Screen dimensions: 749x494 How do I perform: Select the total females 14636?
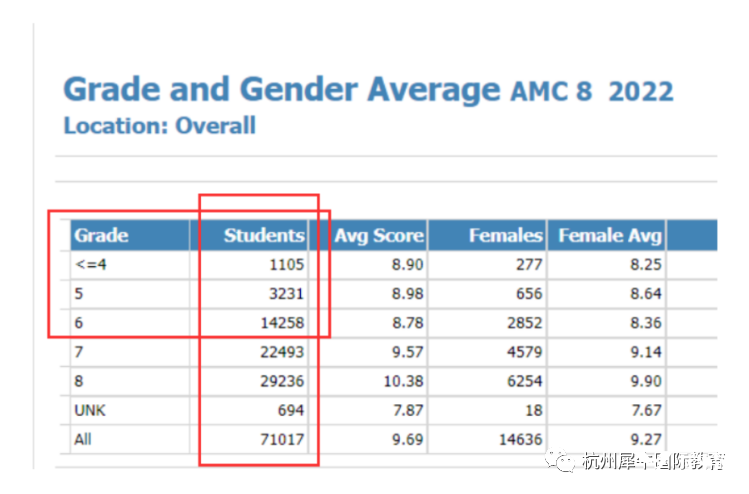coord(521,439)
